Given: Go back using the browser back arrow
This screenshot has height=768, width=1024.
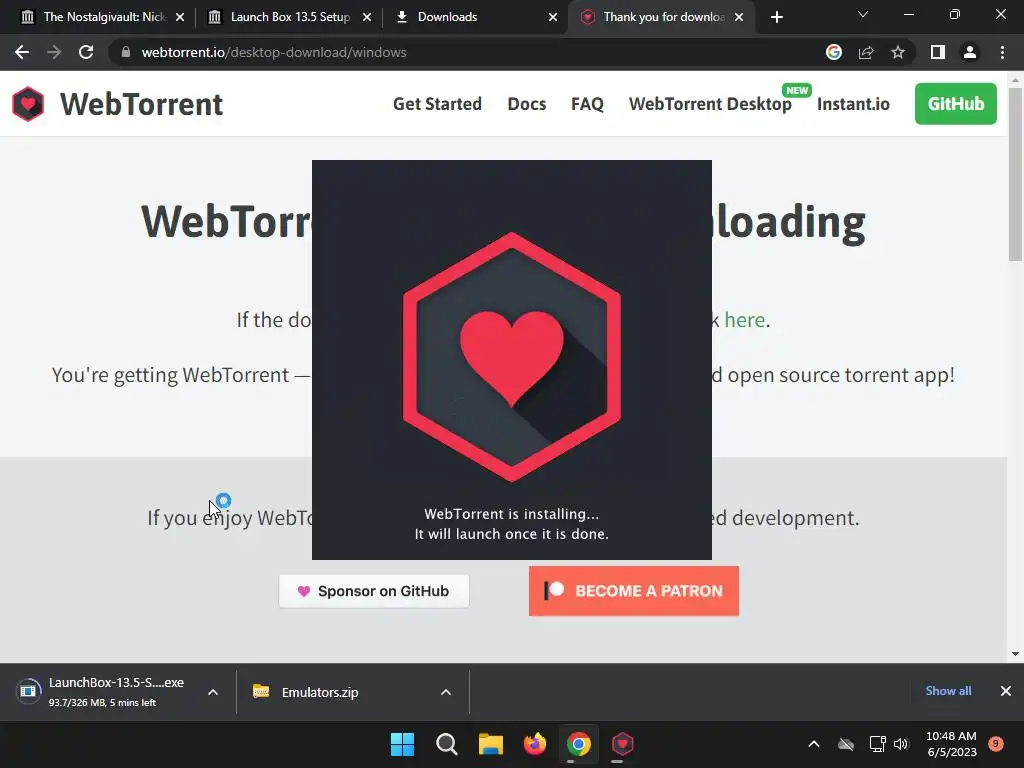Looking at the screenshot, I should point(22,52).
